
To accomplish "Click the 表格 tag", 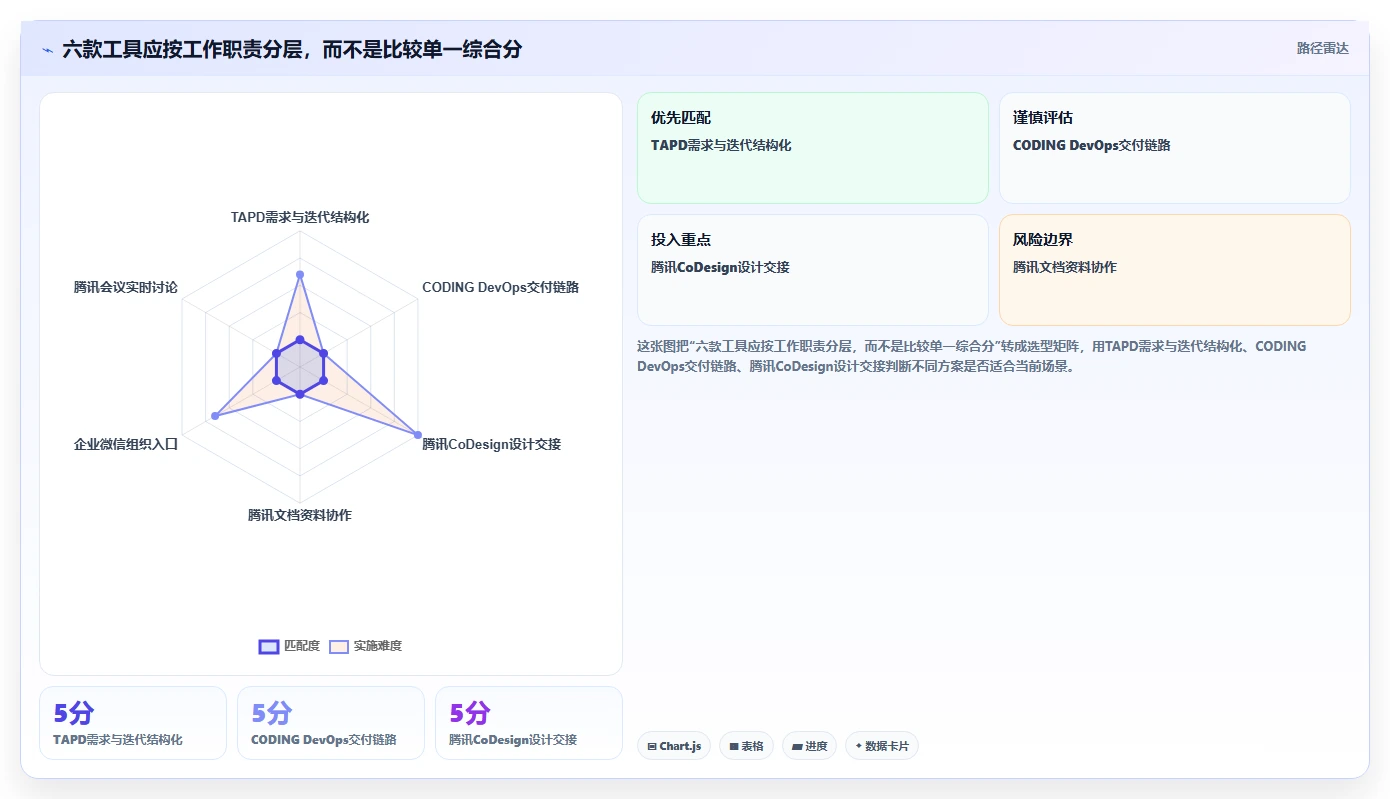I will point(746,746).
